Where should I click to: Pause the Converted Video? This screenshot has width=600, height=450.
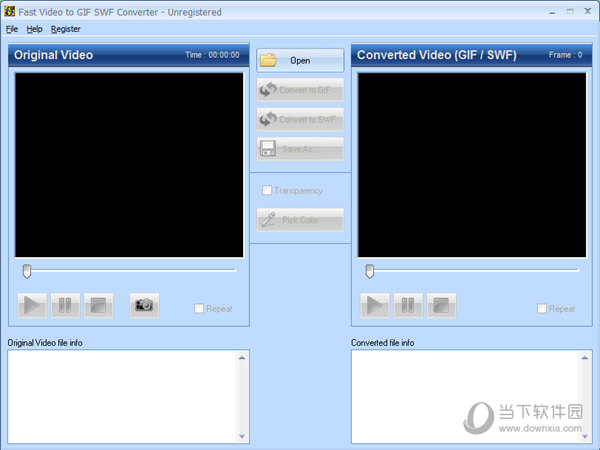tap(408, 305)
